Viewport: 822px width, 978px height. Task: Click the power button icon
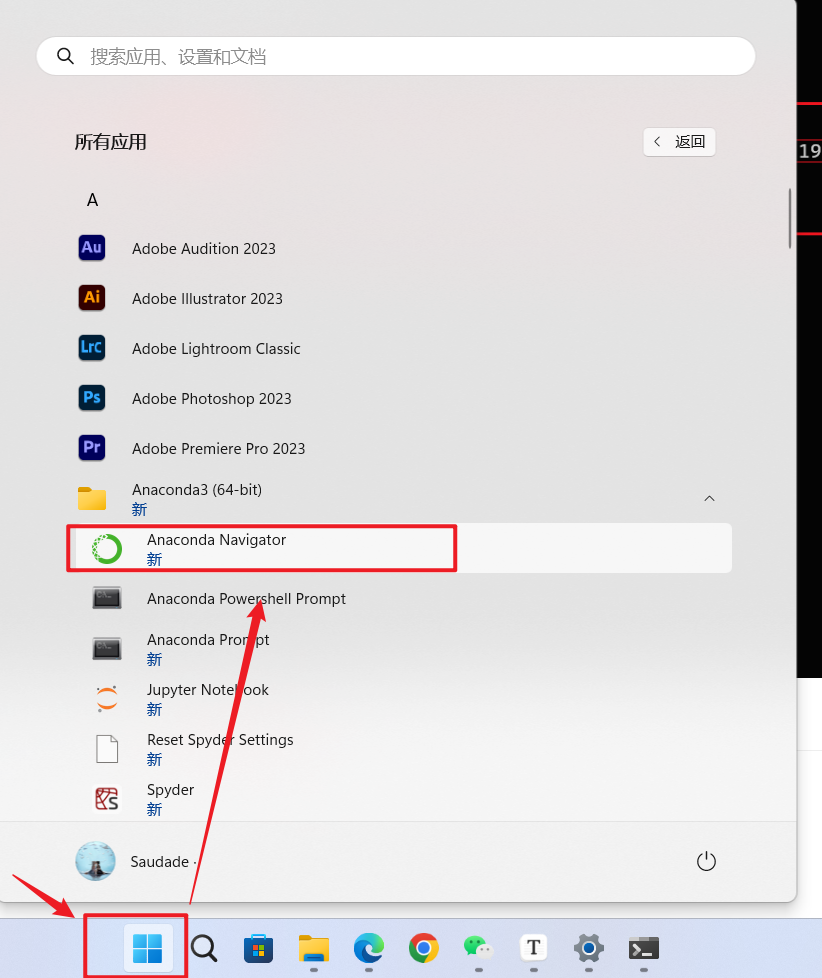[706, 861]
